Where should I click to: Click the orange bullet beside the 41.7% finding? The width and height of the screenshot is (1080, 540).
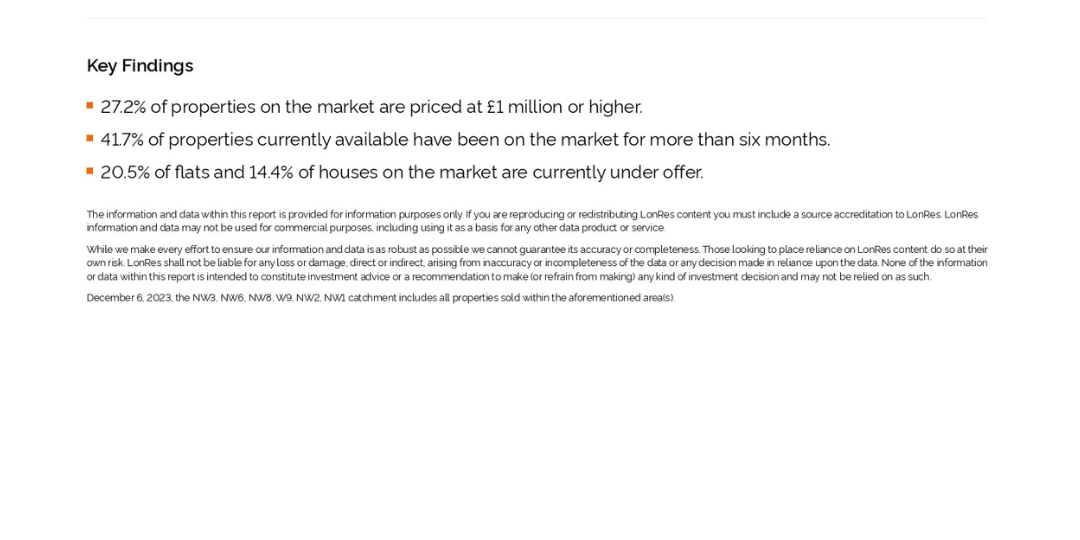[90, 138]
